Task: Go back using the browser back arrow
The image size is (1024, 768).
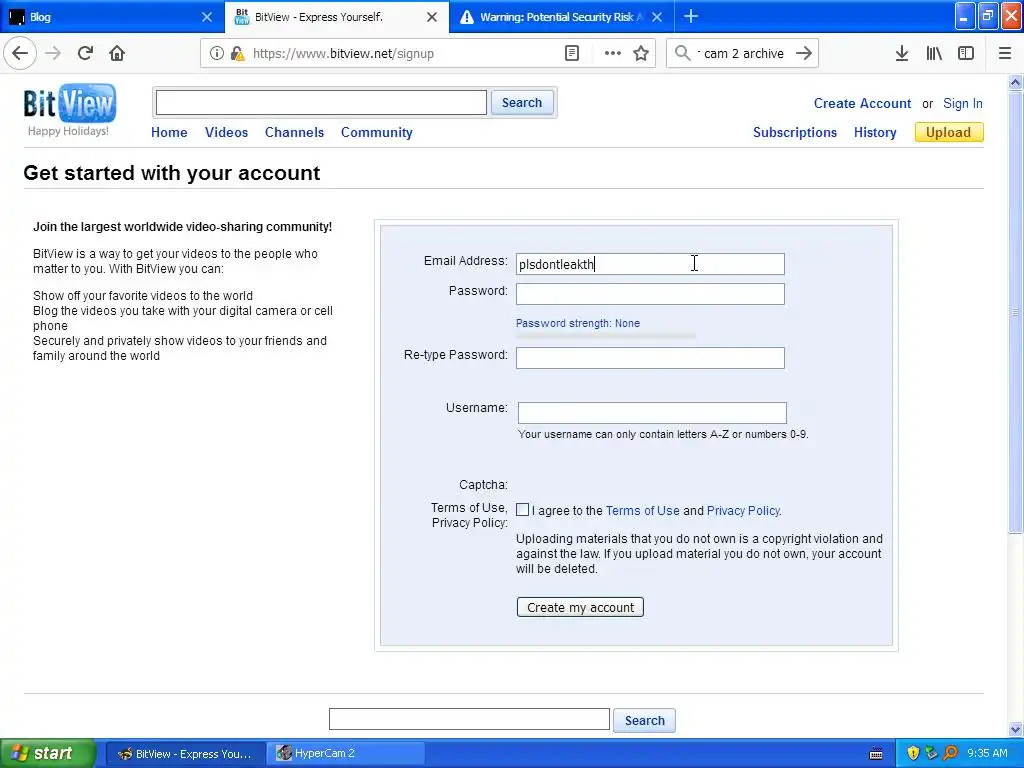Action: pos(20,54)
